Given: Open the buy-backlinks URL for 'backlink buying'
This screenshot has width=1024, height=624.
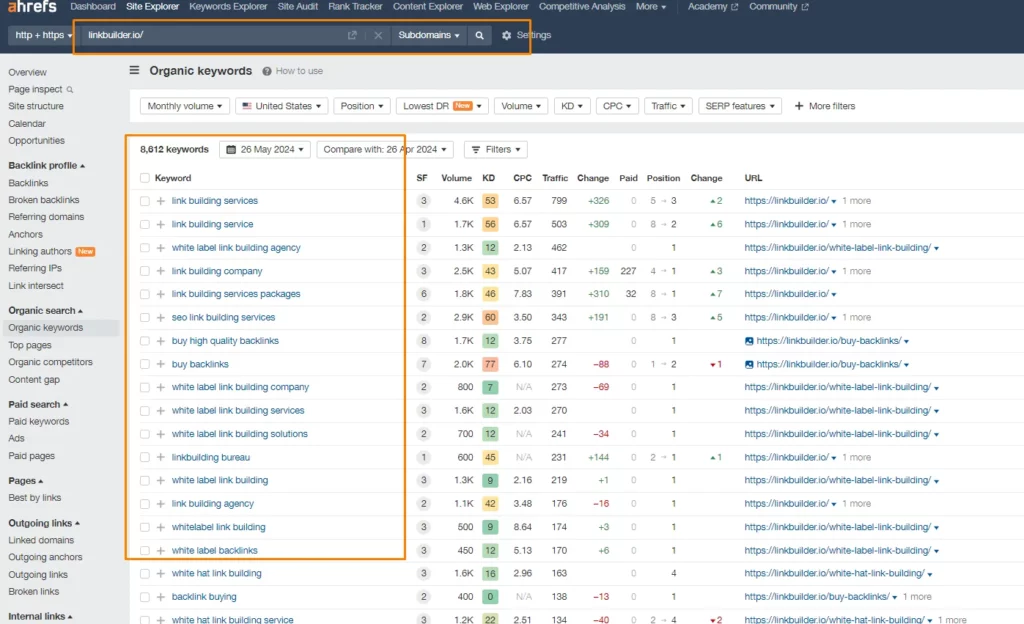Looking at the screenshot, I should tap(817, 597).
